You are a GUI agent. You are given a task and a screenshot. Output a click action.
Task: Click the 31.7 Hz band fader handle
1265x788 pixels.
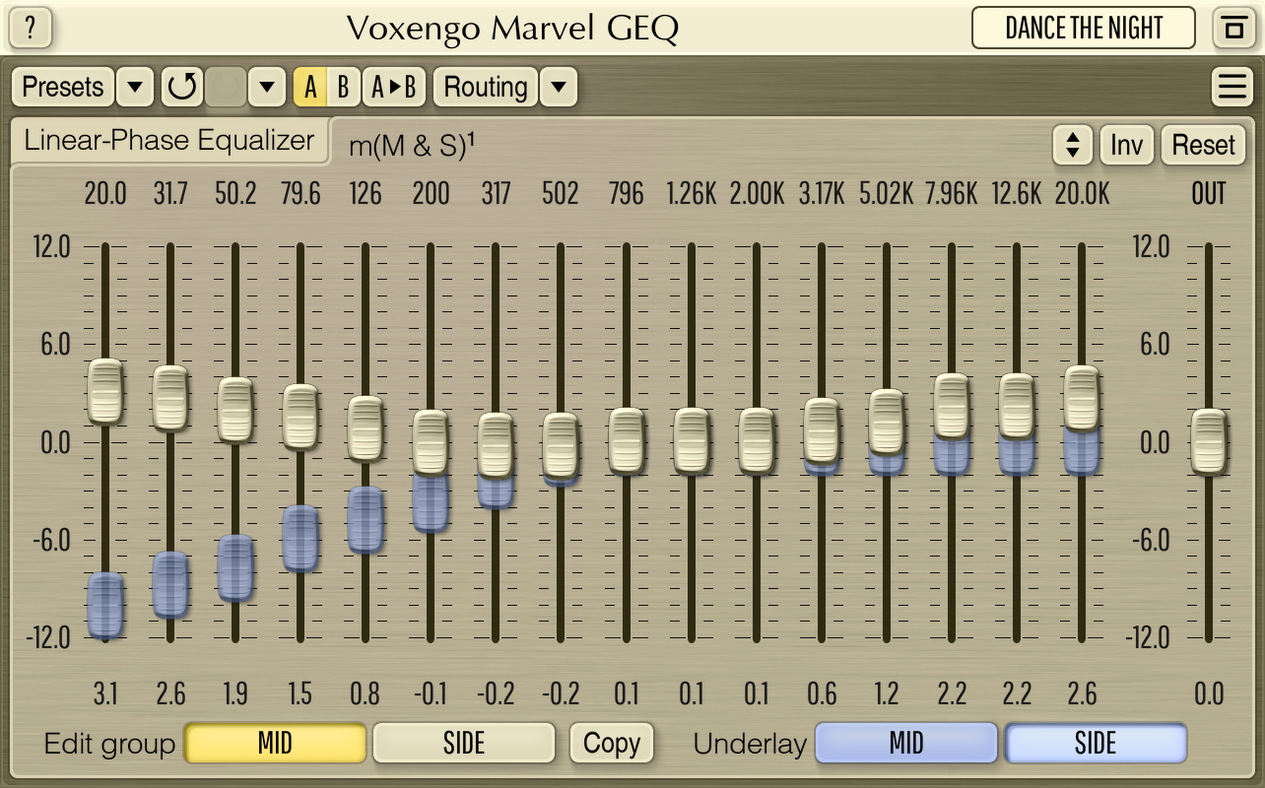(x=170, y=398)
